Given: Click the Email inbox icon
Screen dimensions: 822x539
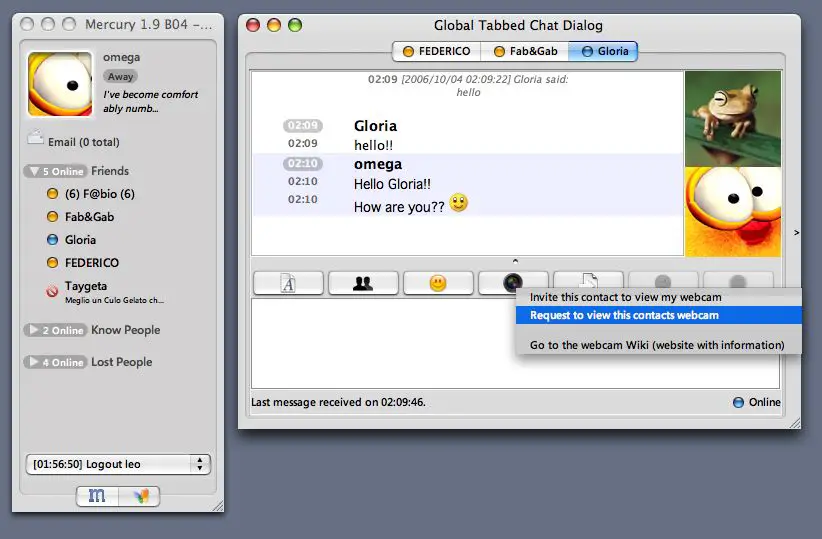Looking at the screenshot, I should tap(36, 141).
